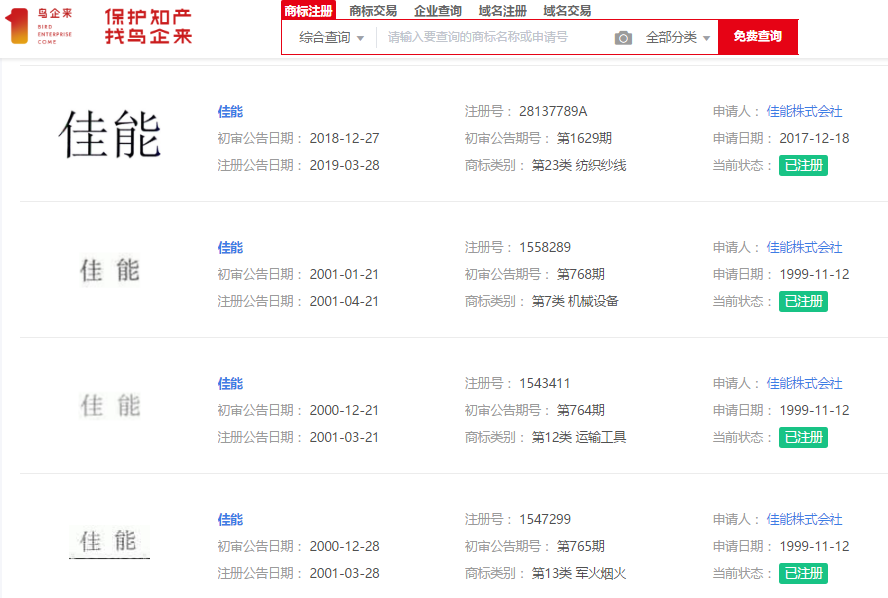Click the 第12类 运输工具 category text
Image resolution: width=888 pixels, height=598 pixels.
pyautogui.click(x=579, y=437)
